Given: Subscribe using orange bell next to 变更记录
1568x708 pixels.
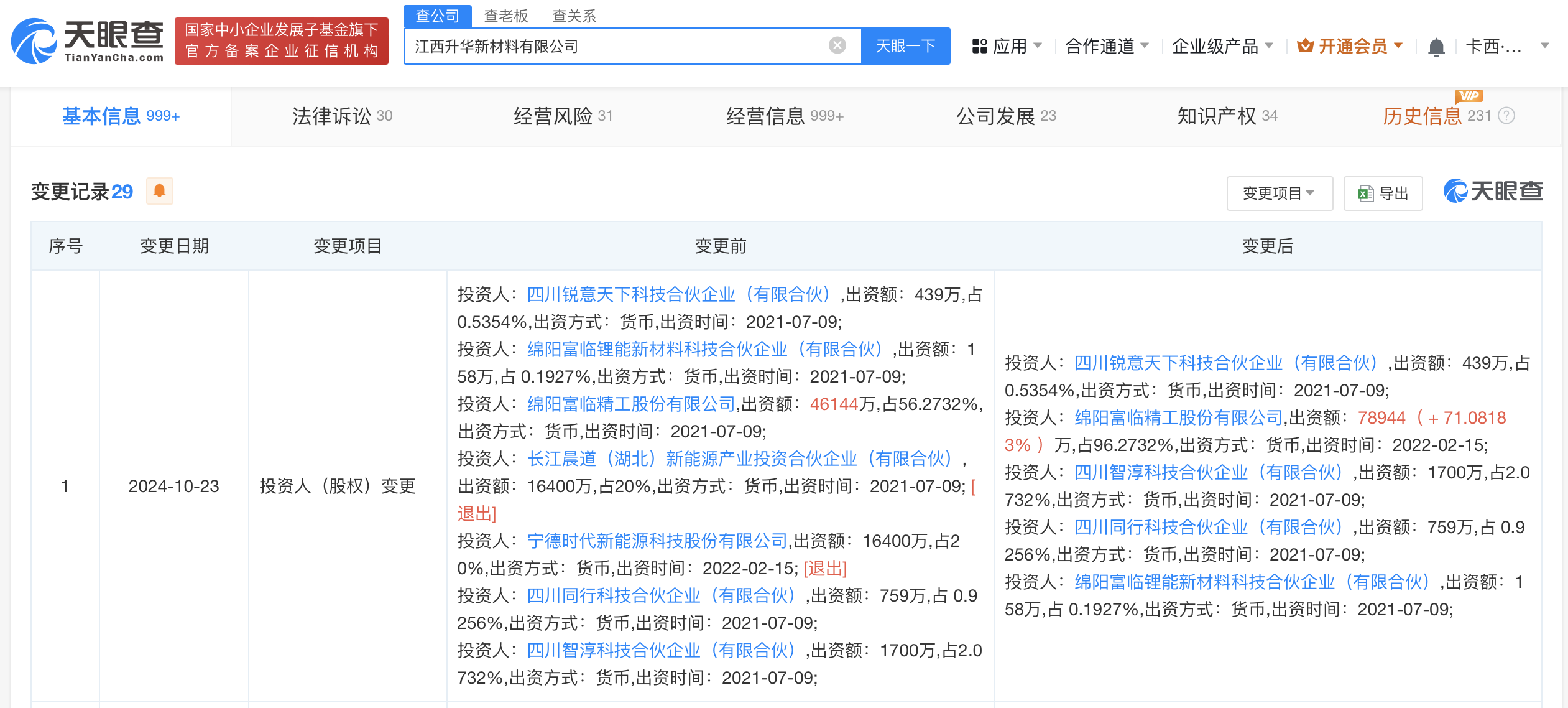Looking at the screenshot, I should click(159, 191).
